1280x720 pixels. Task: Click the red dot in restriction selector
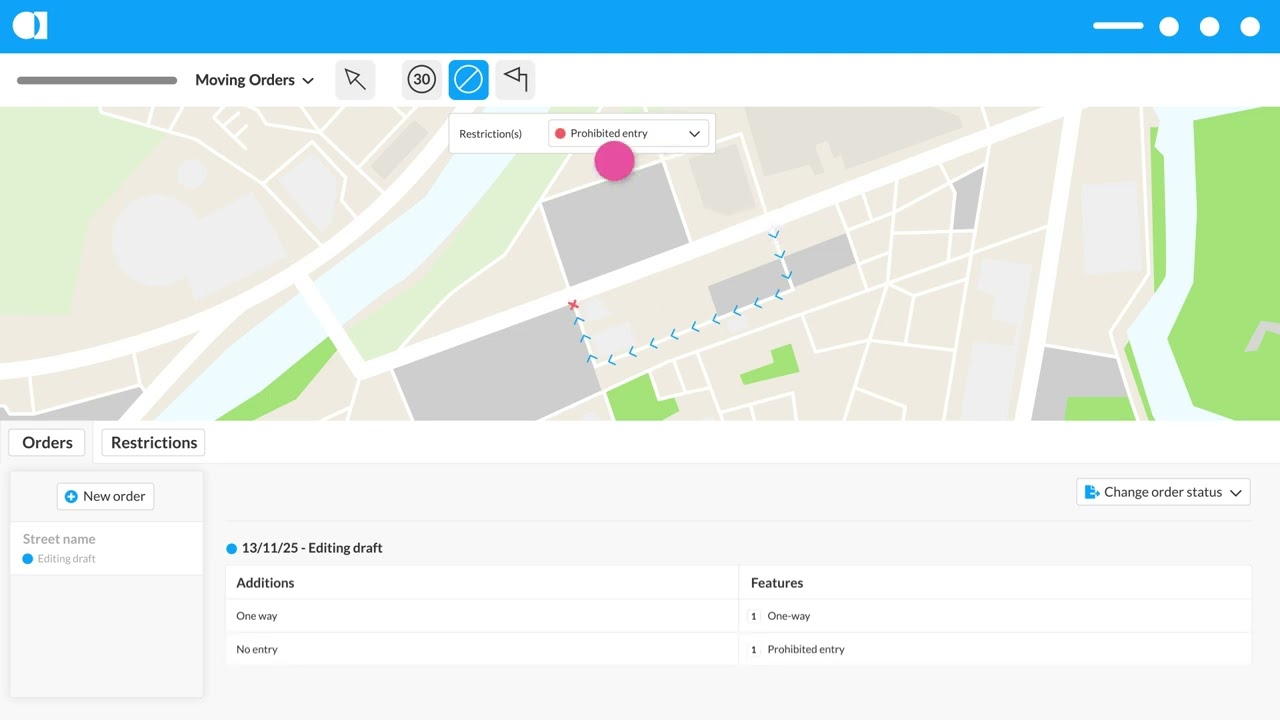point(560,133)
